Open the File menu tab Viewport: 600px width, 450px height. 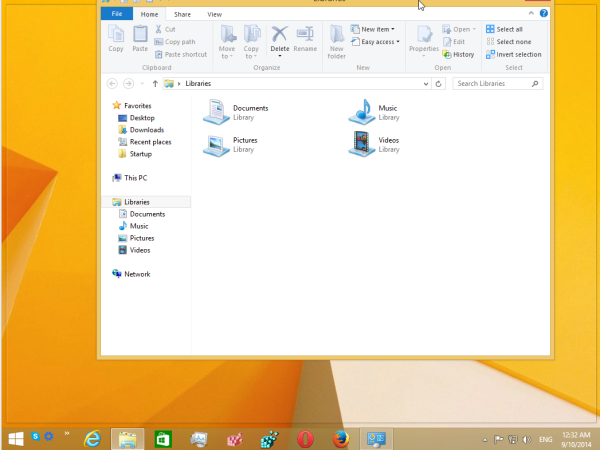coord(117,14)
